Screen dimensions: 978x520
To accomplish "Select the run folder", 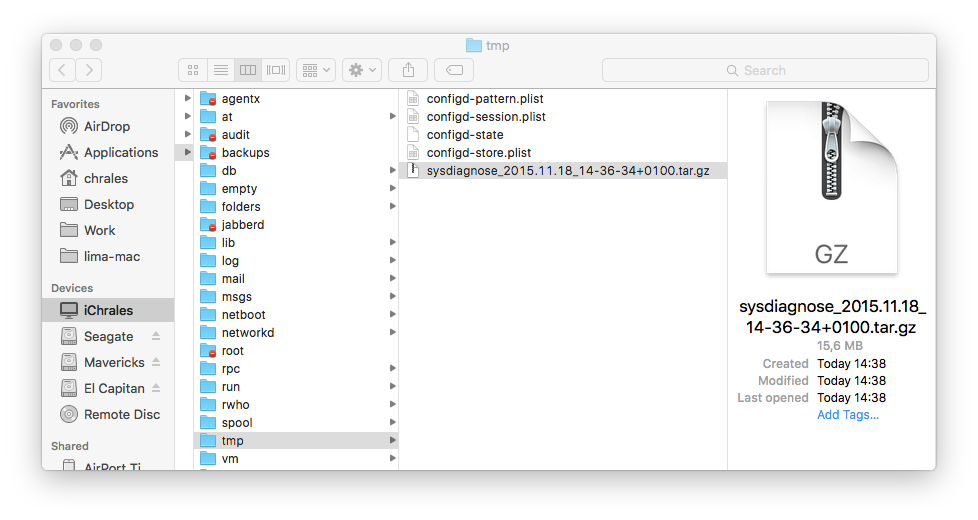I will (x=296, y=387).
